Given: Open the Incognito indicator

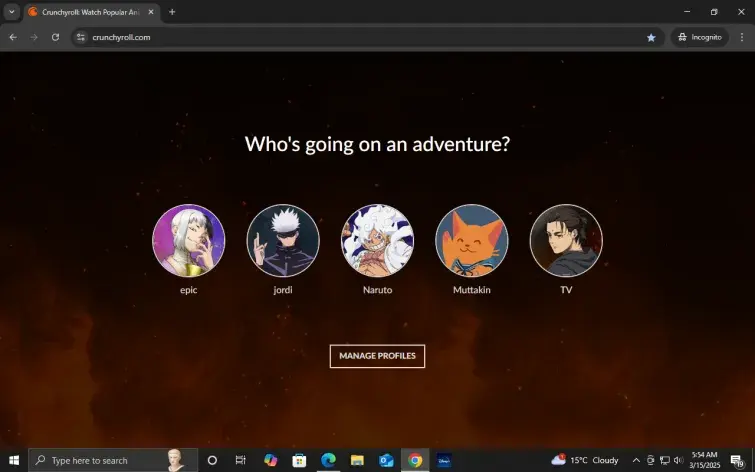Looking at the screenshot, I should tap(700, 37).
